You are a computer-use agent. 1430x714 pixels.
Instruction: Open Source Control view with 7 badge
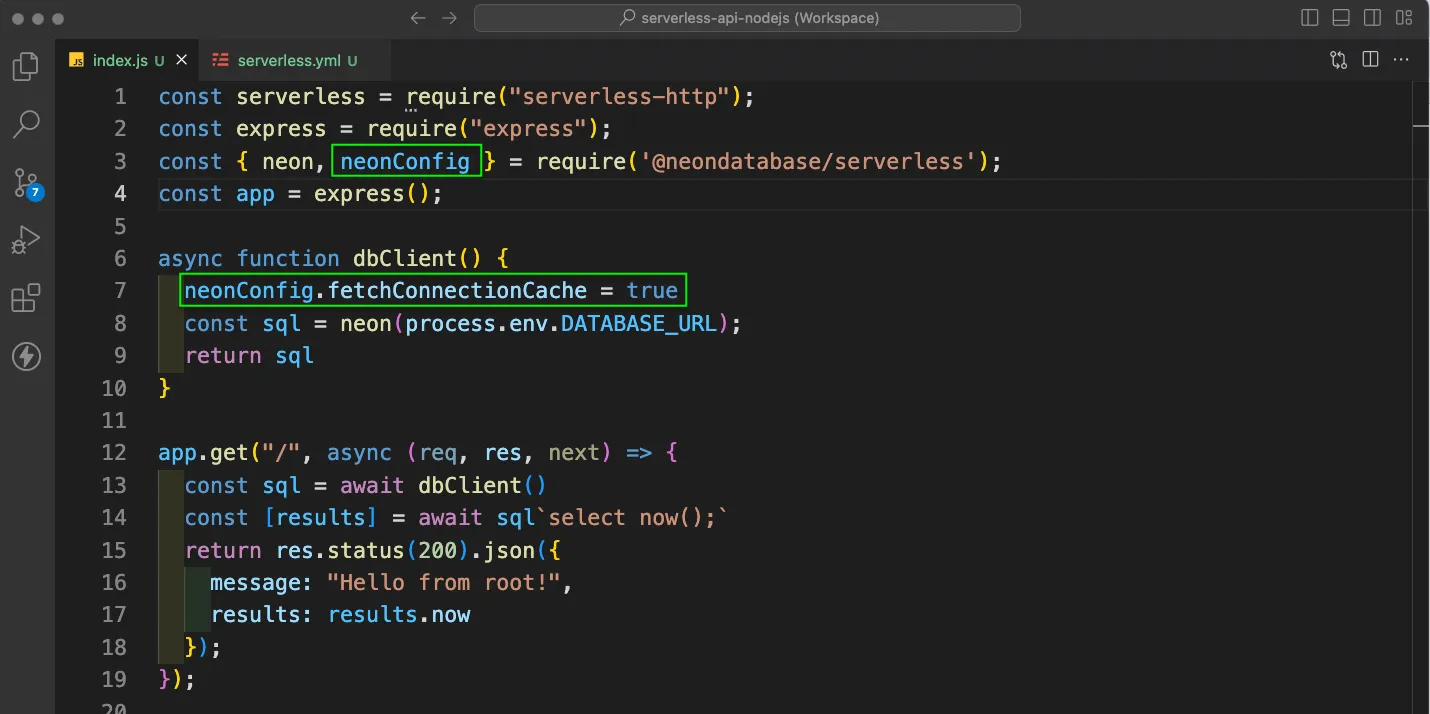(x=27, y=183)
